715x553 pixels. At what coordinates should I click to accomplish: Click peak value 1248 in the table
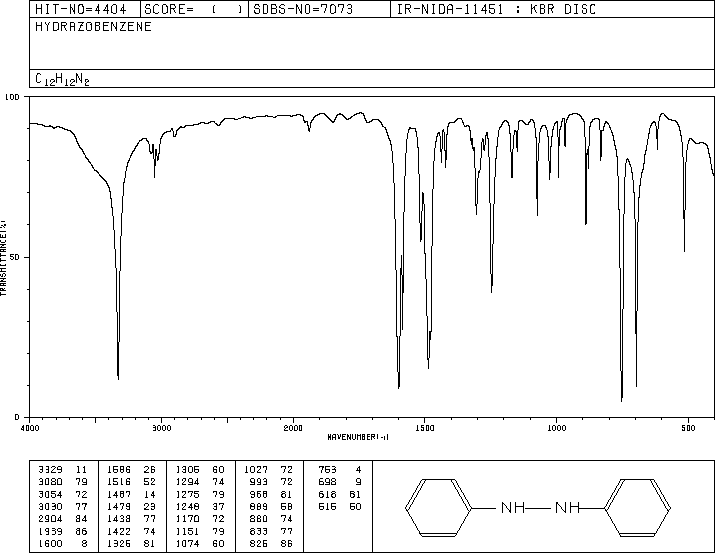point(187,507)
